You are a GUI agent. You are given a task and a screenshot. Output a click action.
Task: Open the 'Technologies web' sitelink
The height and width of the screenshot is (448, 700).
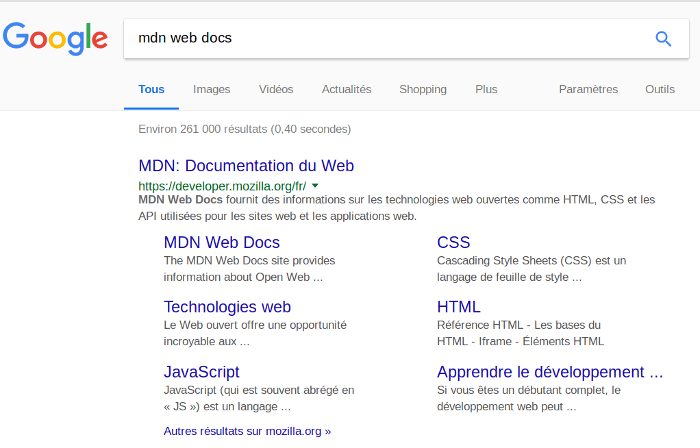point(227,307)
